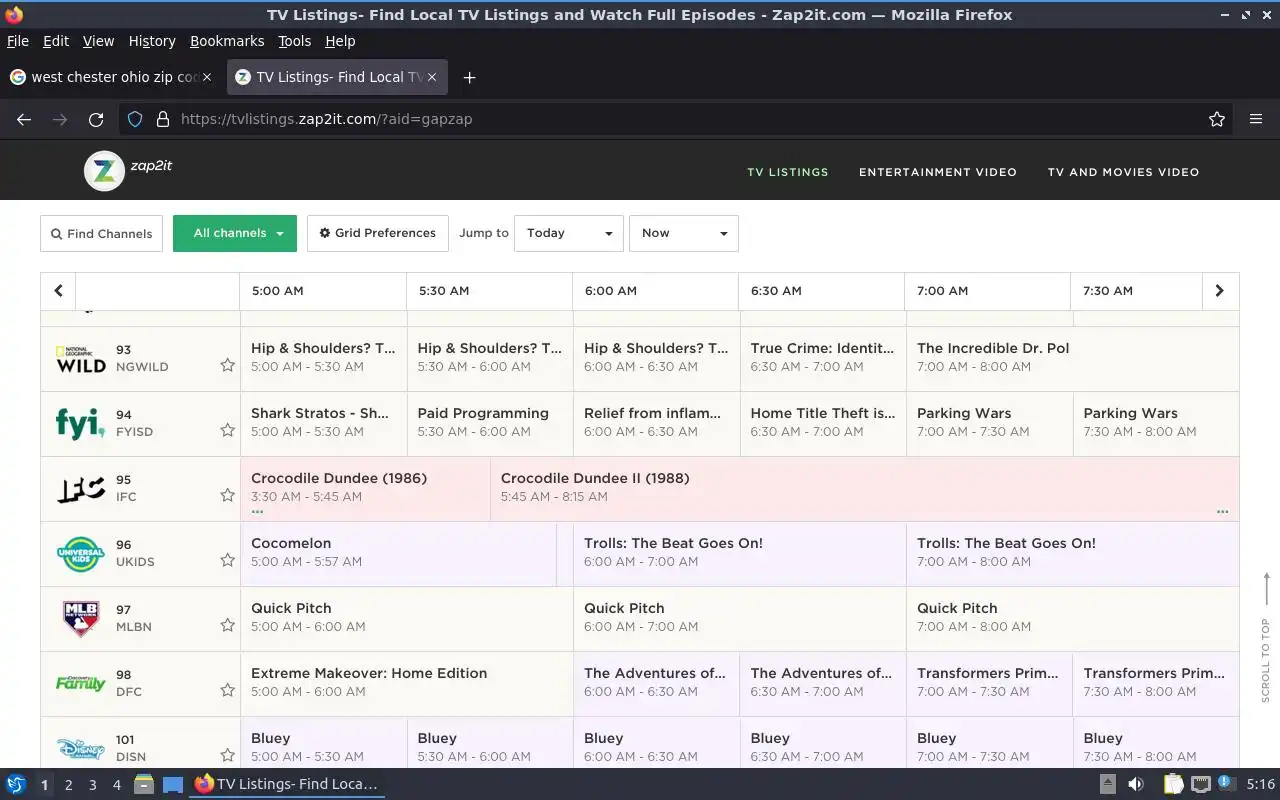Close the TV Listings tab

(433, 77)
